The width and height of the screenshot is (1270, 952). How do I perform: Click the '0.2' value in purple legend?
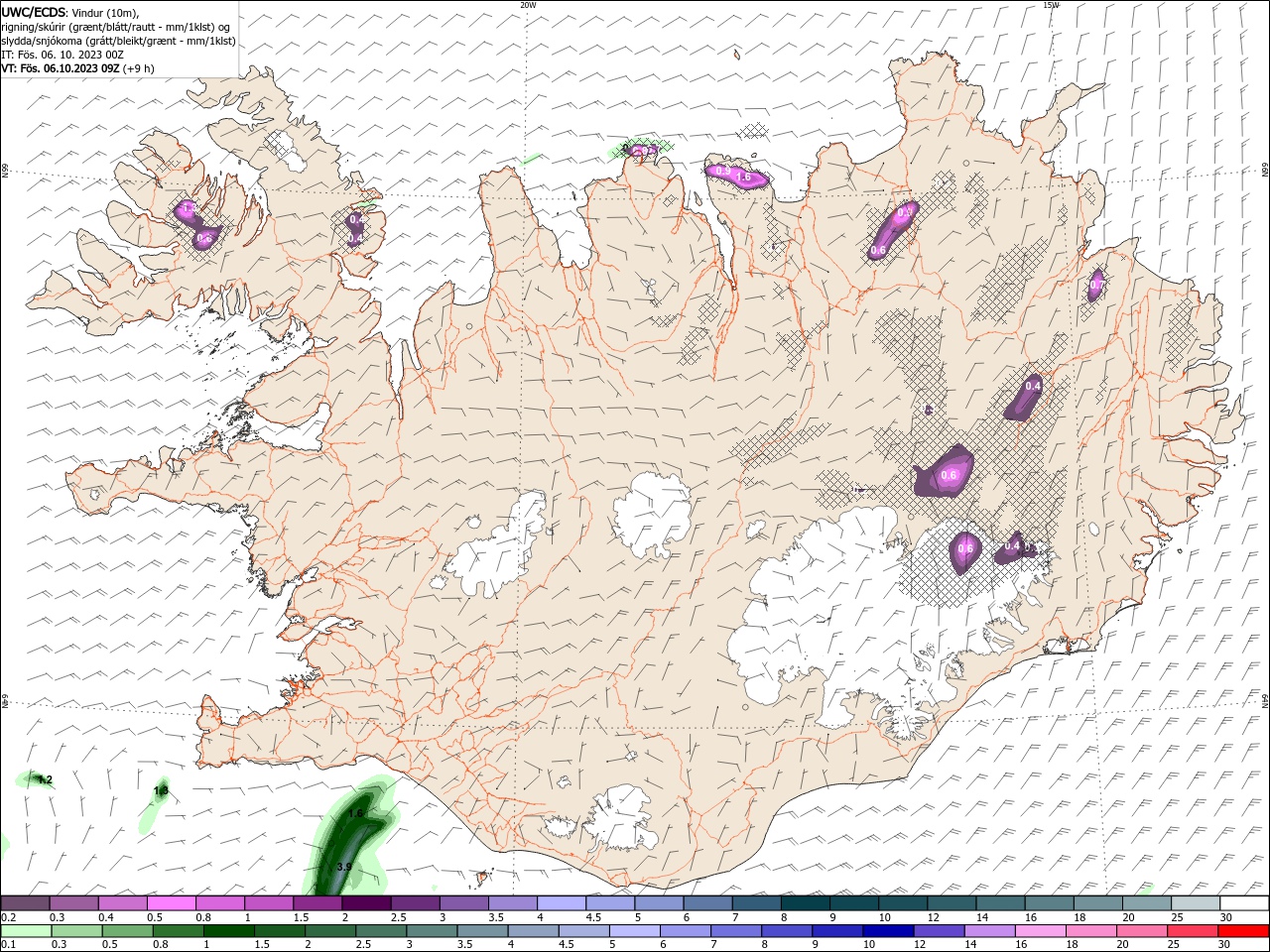pos(8,917)
